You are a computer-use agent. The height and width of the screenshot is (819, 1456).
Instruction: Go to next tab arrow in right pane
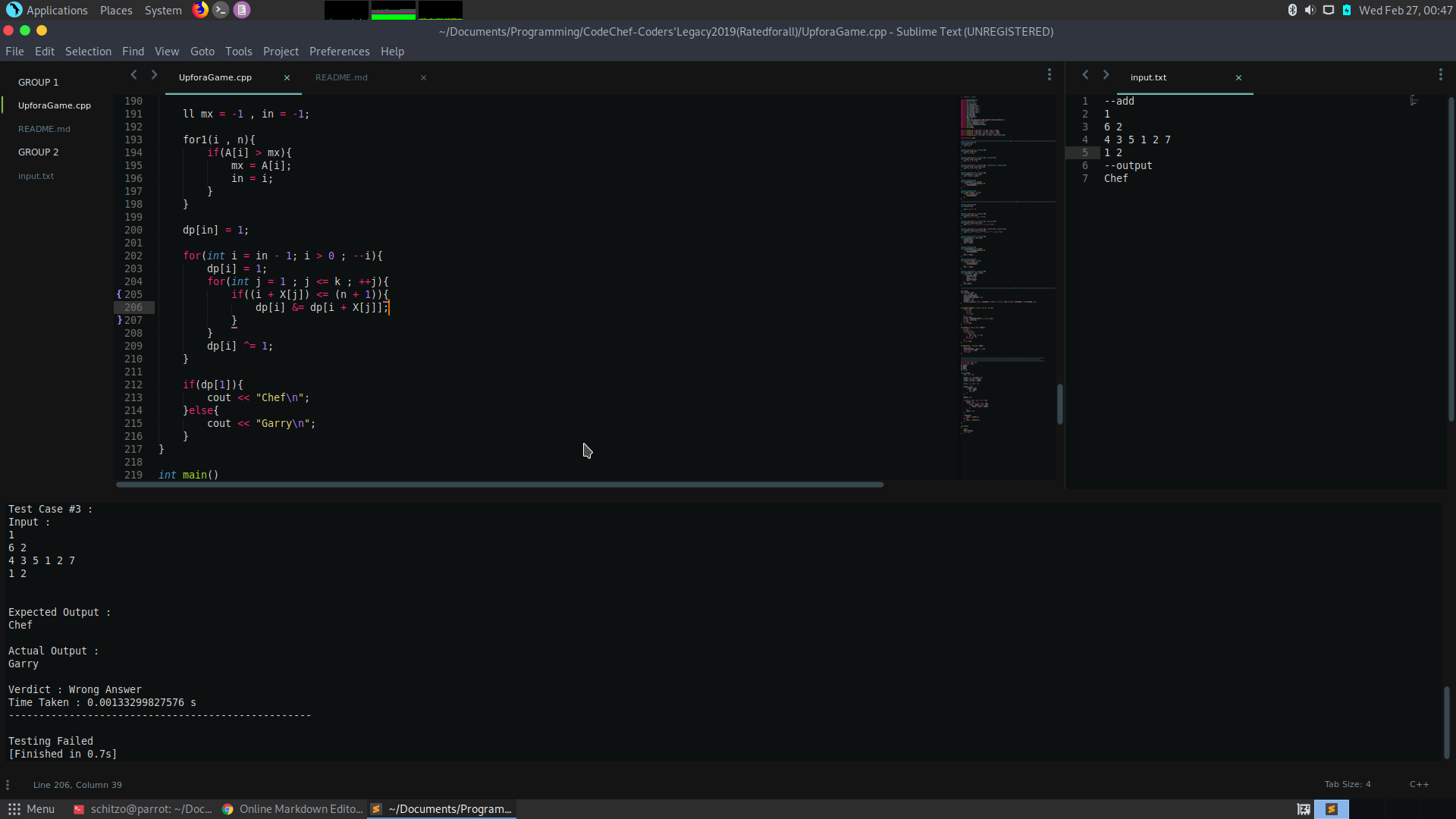(1106, 74)
